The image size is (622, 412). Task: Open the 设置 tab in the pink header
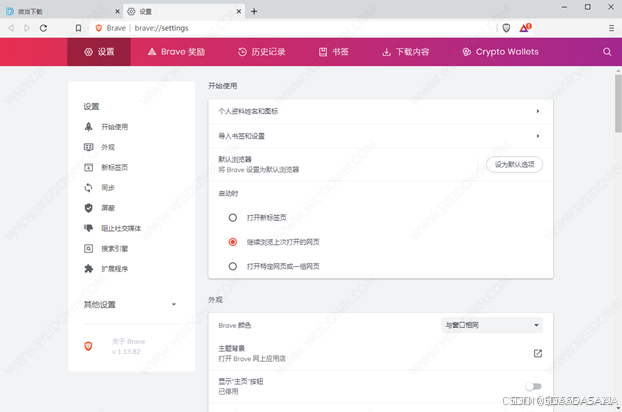coord(99,52)
